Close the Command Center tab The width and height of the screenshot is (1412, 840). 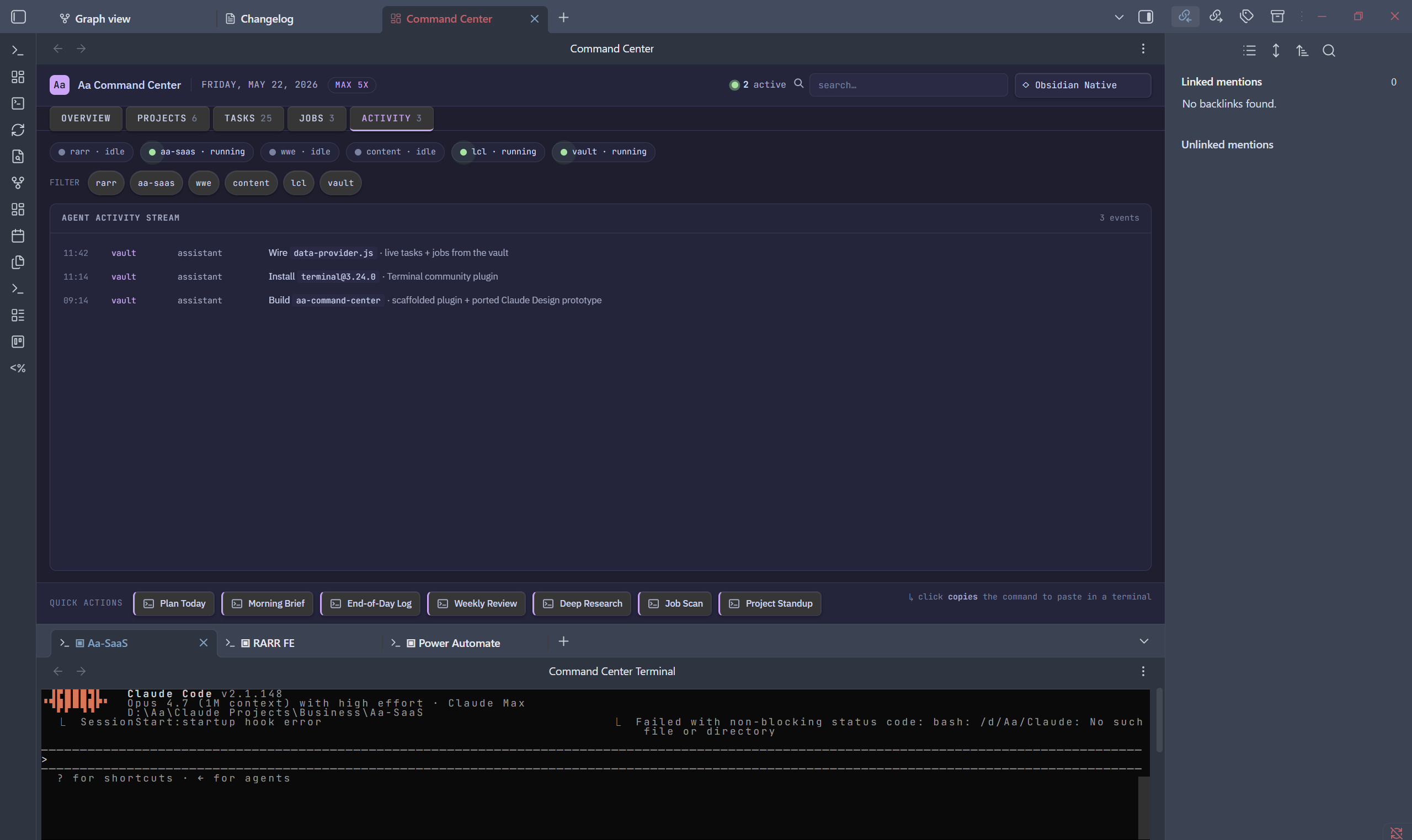[x=535, y=19]
